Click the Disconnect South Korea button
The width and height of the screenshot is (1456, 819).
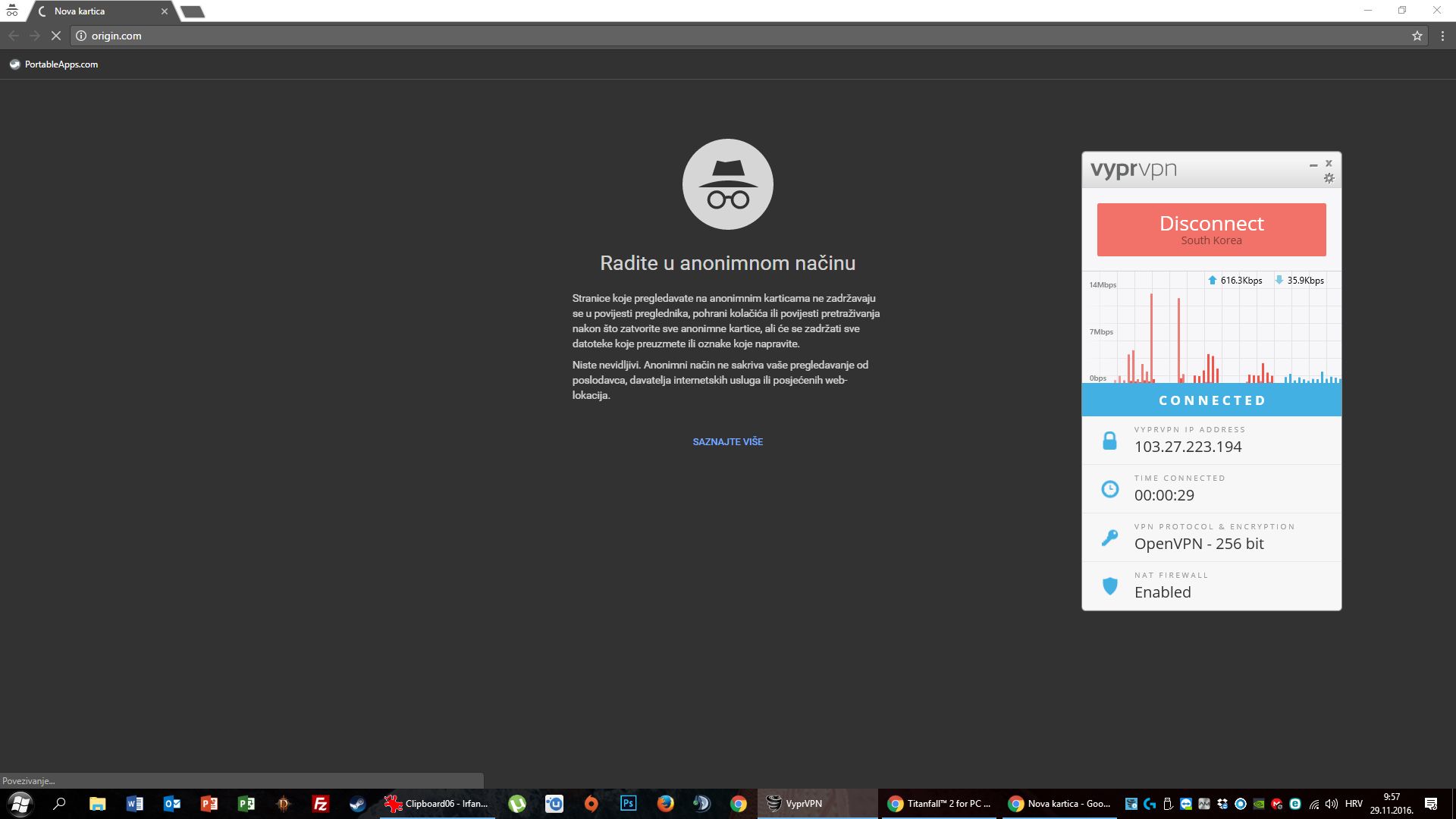[x=1211, y=230]
